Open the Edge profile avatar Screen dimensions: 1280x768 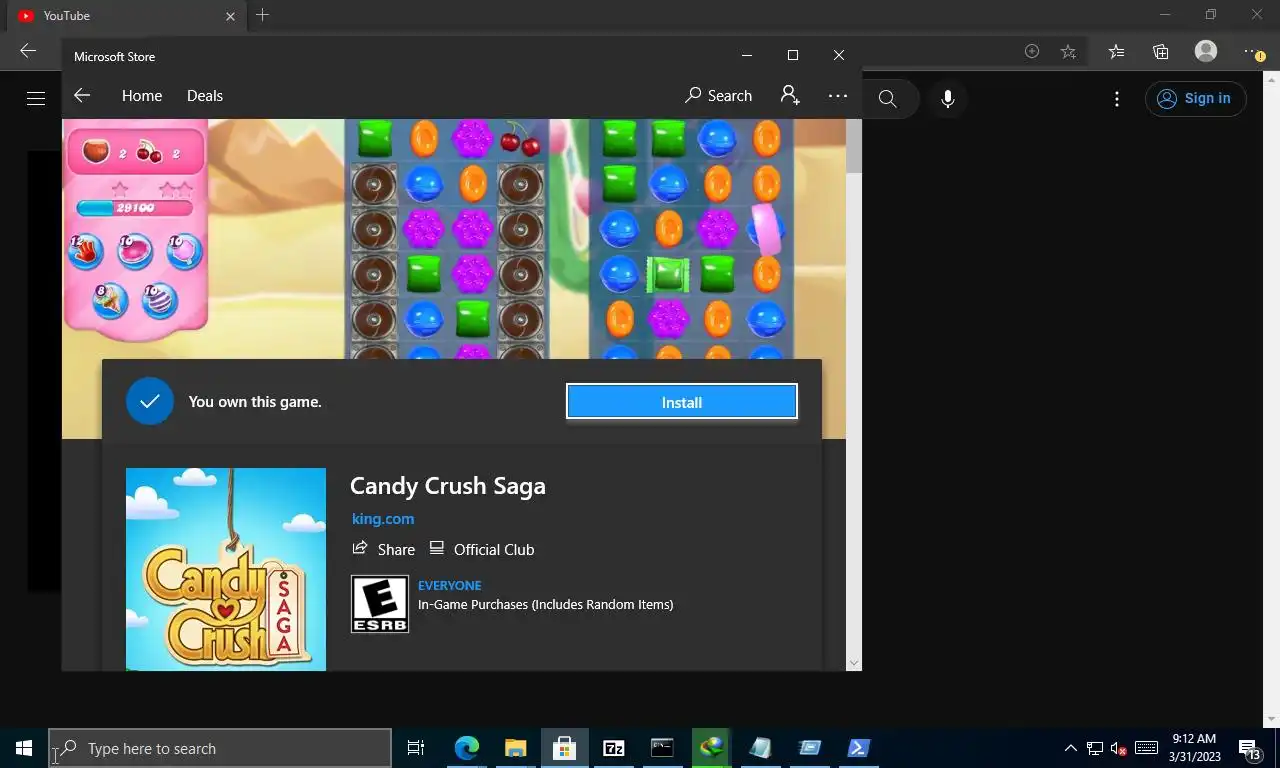point(1206,51)
